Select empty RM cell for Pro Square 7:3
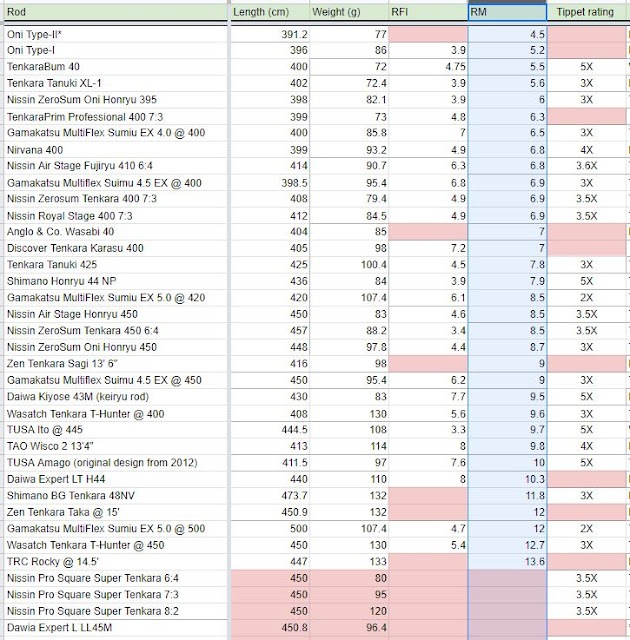This screenshot has width=630, height=640. tap(507, 595)
